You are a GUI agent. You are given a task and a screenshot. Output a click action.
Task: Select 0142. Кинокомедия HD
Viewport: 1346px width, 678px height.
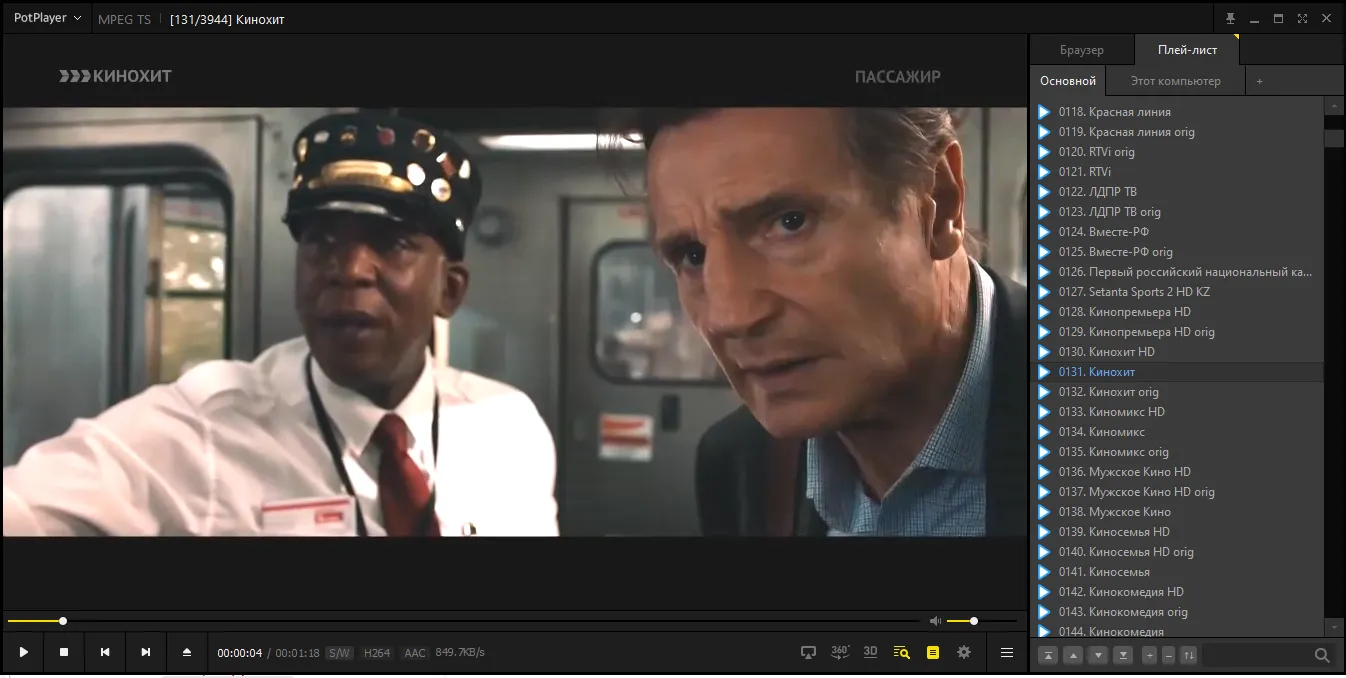click(x=1177, y=592)
